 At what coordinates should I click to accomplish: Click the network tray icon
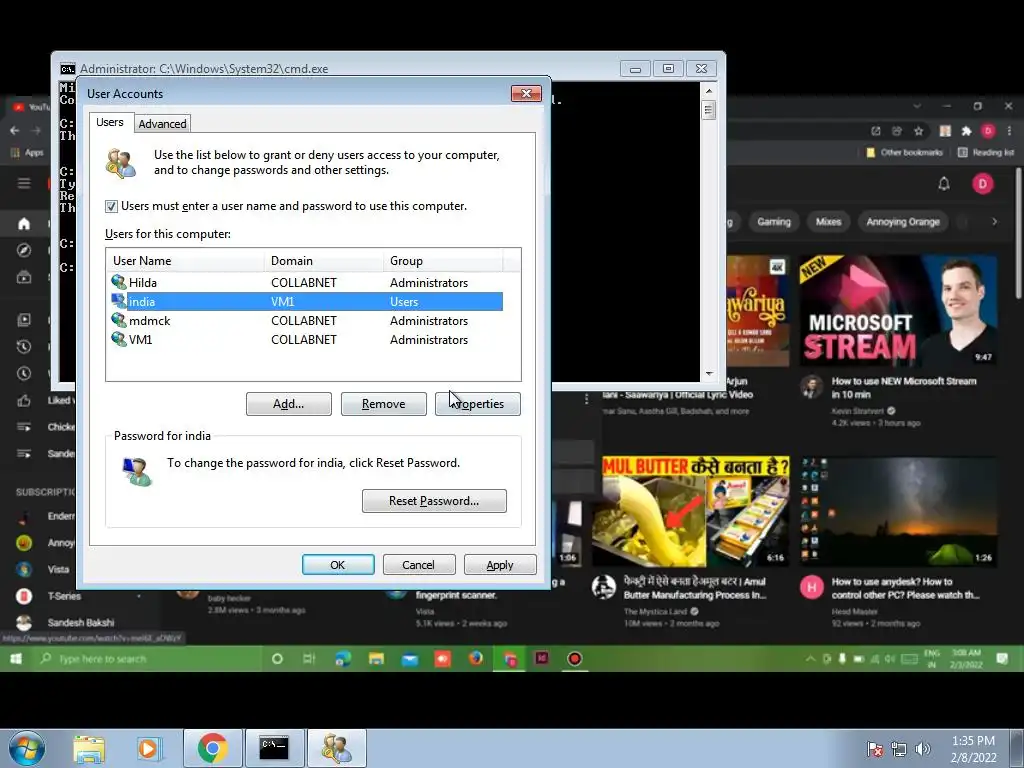899,749
